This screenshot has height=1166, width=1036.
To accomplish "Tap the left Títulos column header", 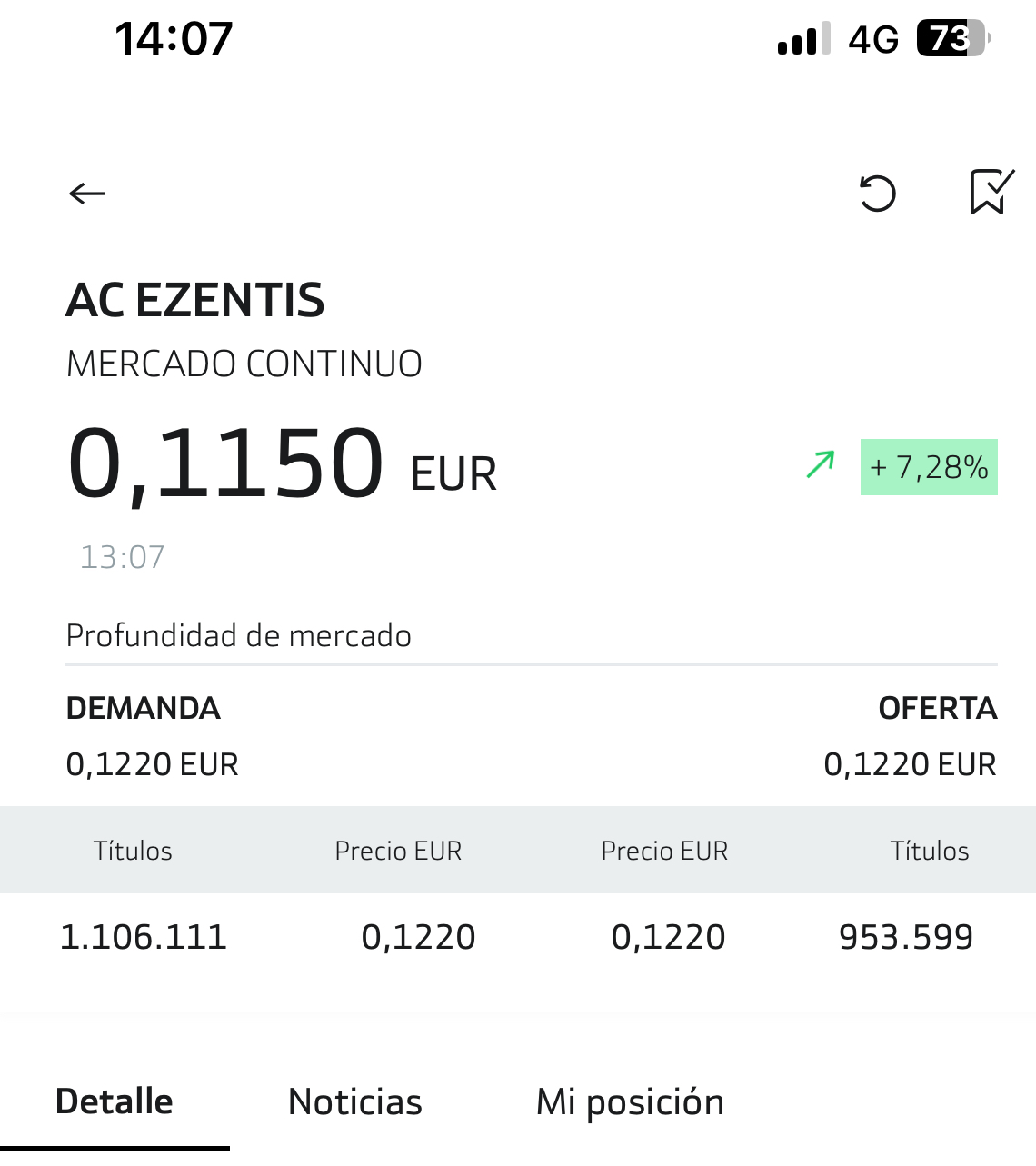I will point(133,851).
